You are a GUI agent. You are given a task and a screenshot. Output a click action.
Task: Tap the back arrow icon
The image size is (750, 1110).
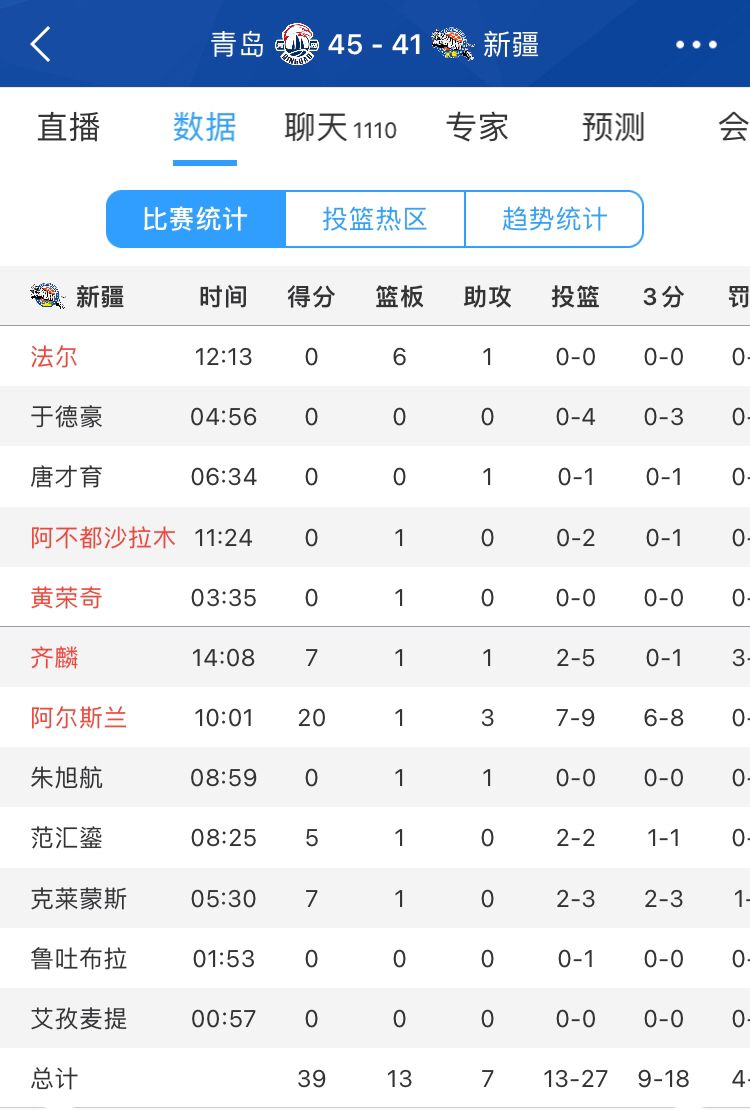[x=40, y=44]
